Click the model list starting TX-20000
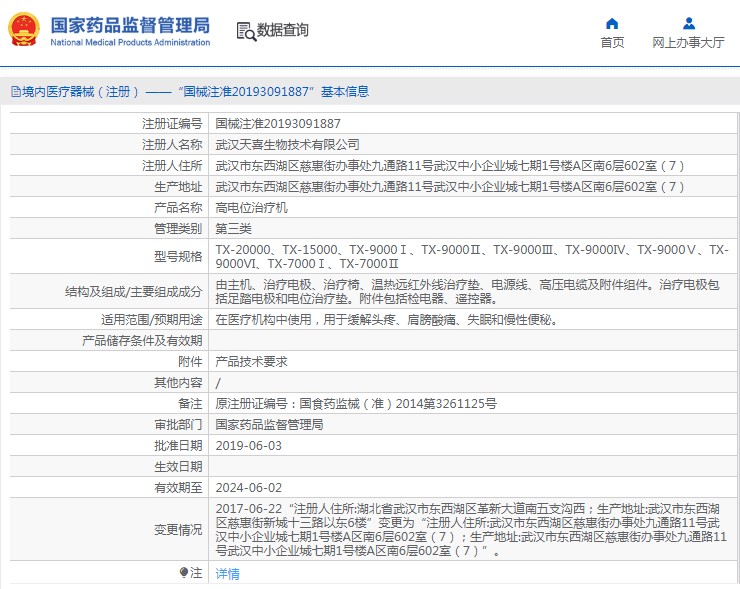Viewport: 740px width, 589px height. pos(472,256)
